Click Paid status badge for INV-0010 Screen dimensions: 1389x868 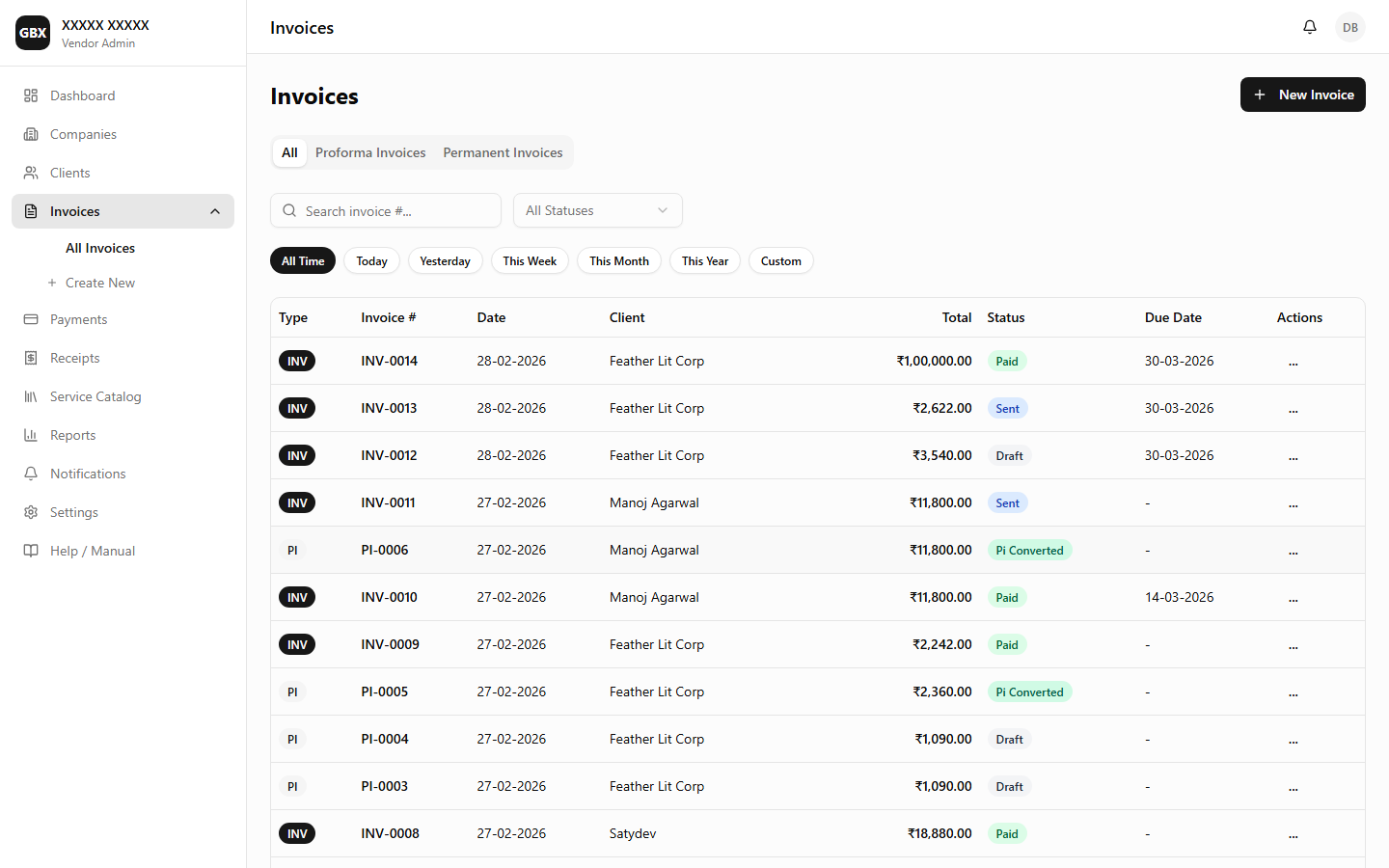coord(1007,597)
